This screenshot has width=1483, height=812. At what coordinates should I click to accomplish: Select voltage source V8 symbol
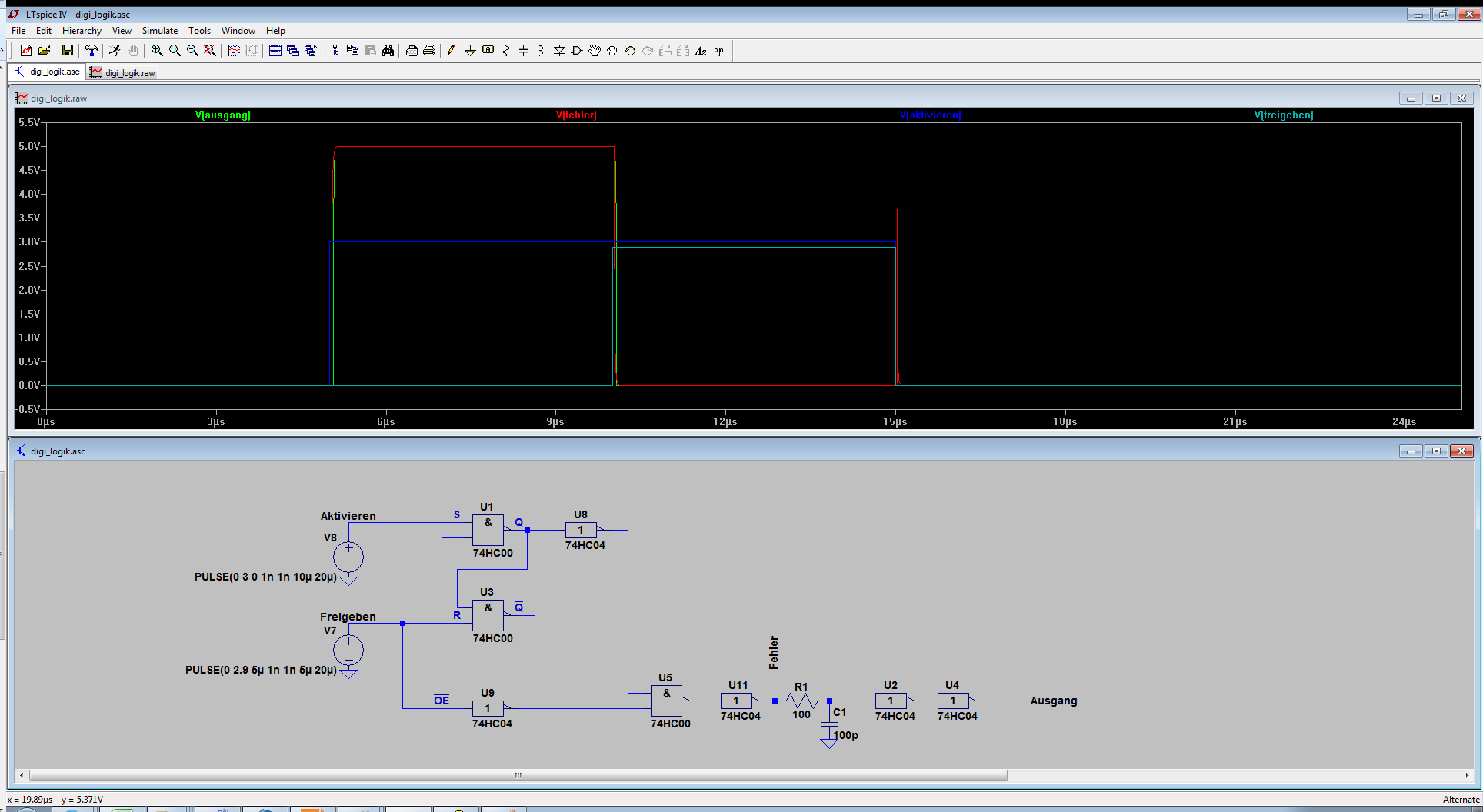pos(348,557)
